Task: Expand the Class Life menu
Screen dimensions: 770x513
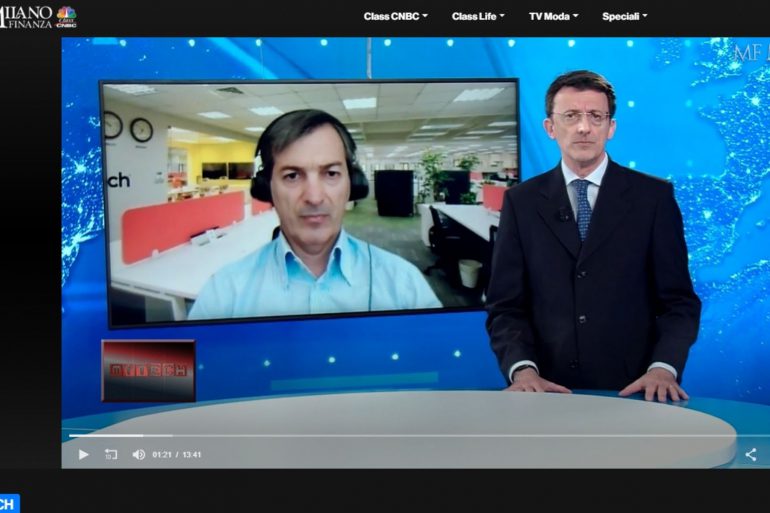Action: [478, 16]
